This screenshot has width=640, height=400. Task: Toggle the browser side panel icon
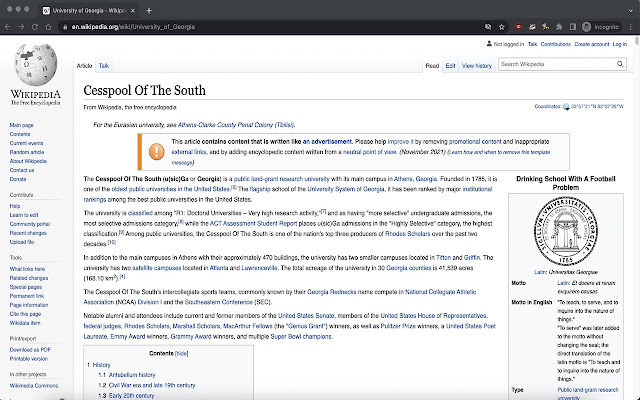(573, 27)
